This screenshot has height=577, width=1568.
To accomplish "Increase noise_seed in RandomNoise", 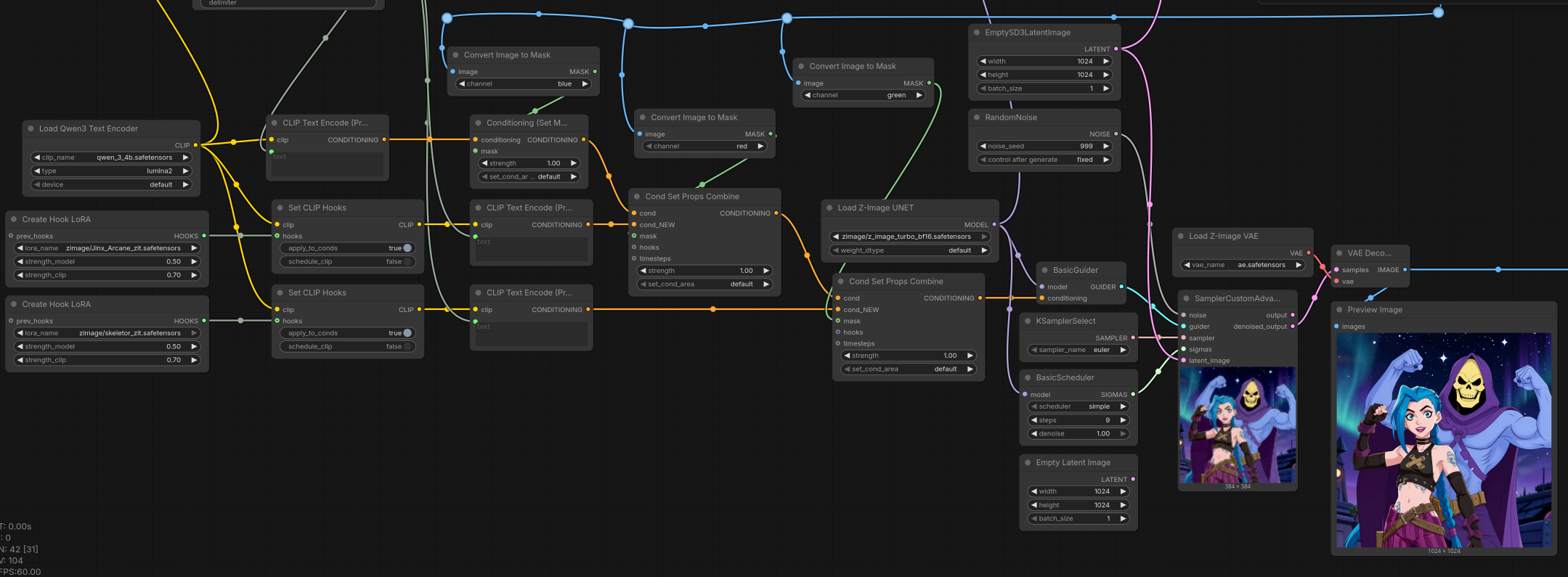I will coord(1106,147).
